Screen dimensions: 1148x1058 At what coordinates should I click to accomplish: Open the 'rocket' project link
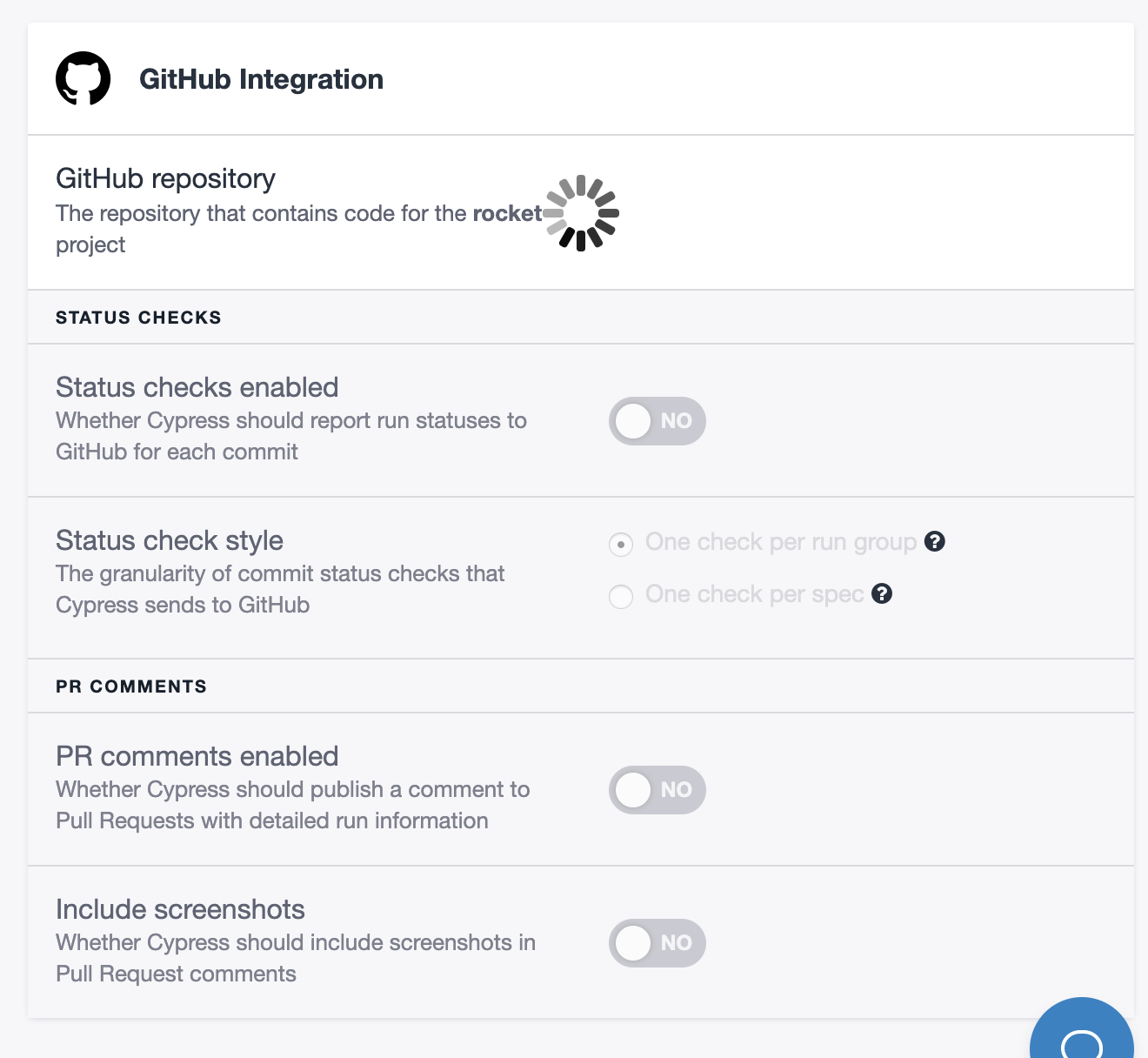(x=507, y=213)
